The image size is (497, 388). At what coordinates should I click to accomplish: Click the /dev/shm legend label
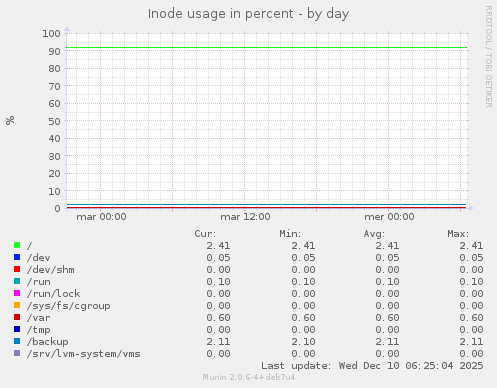[x=51, y=270]
